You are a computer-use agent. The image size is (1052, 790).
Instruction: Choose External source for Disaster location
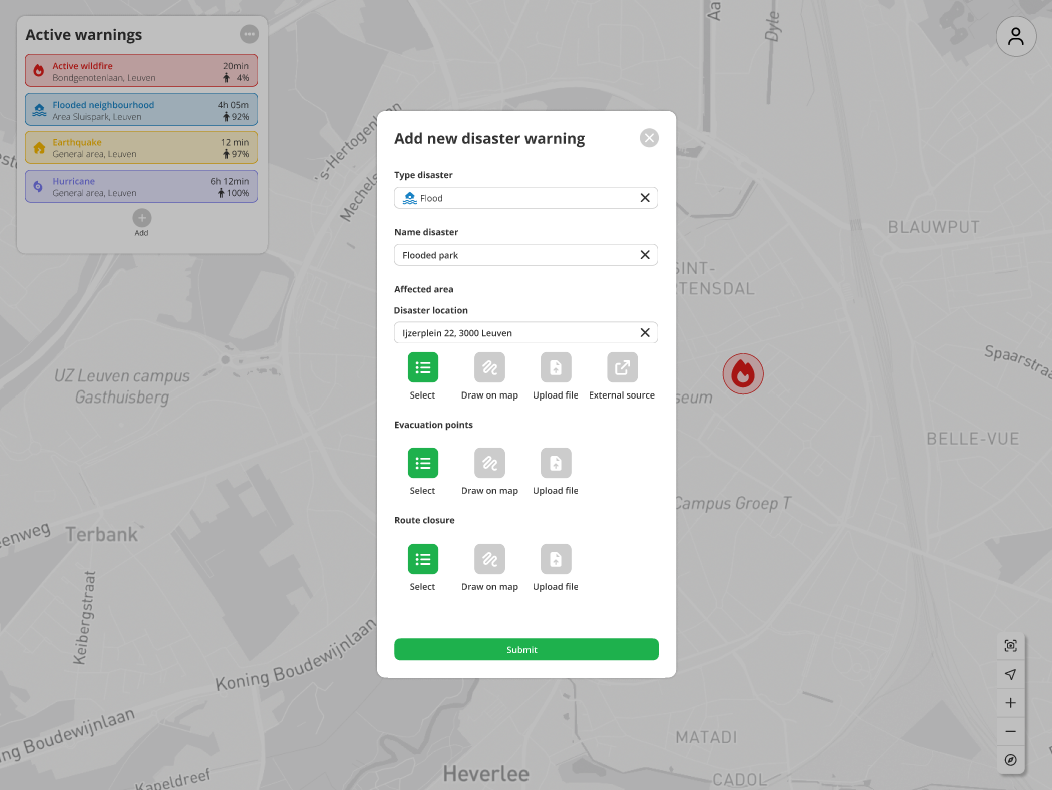click(622, 367)
